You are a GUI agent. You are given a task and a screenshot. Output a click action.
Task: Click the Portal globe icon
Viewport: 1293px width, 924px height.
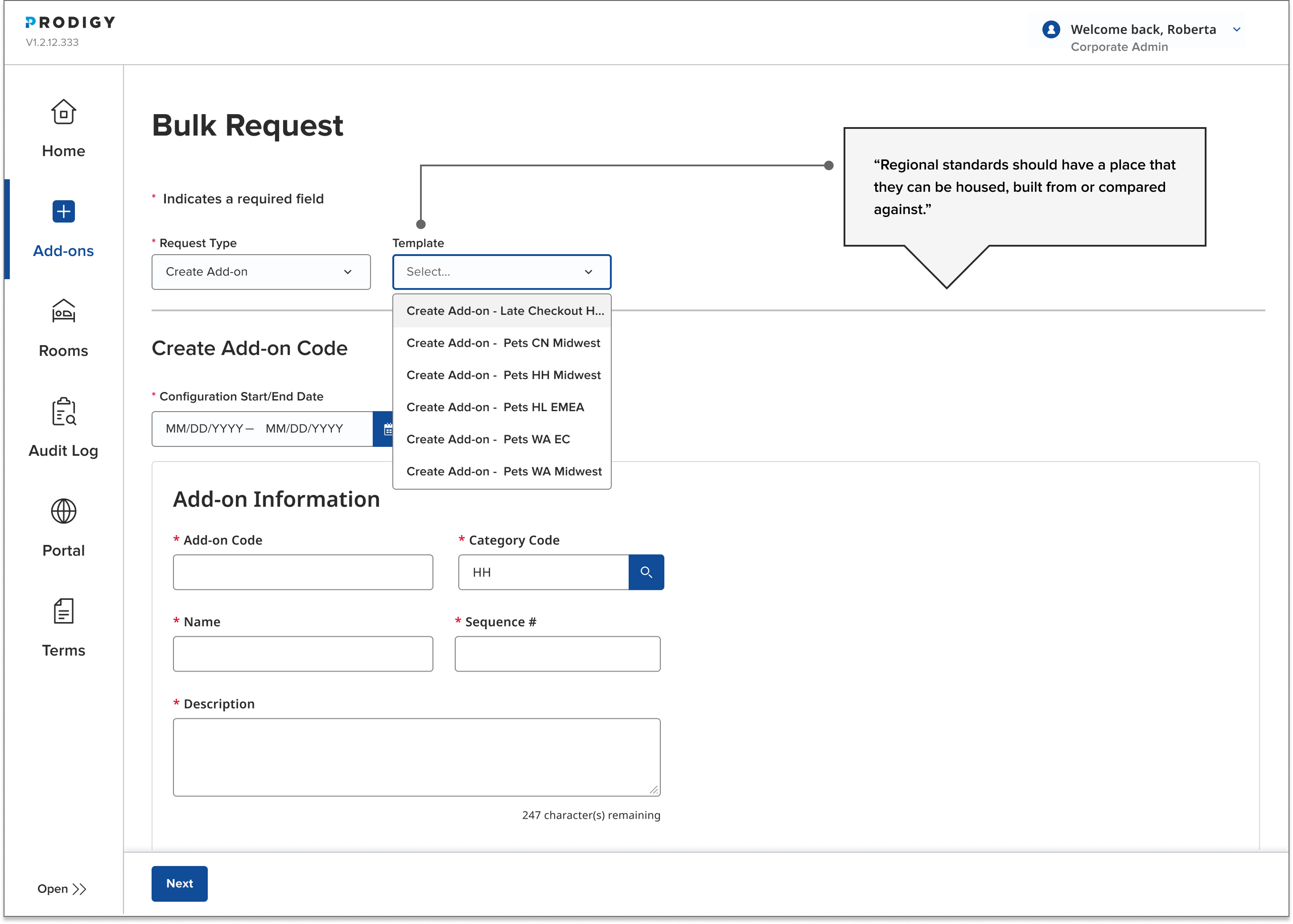click(x=63, y=511)
